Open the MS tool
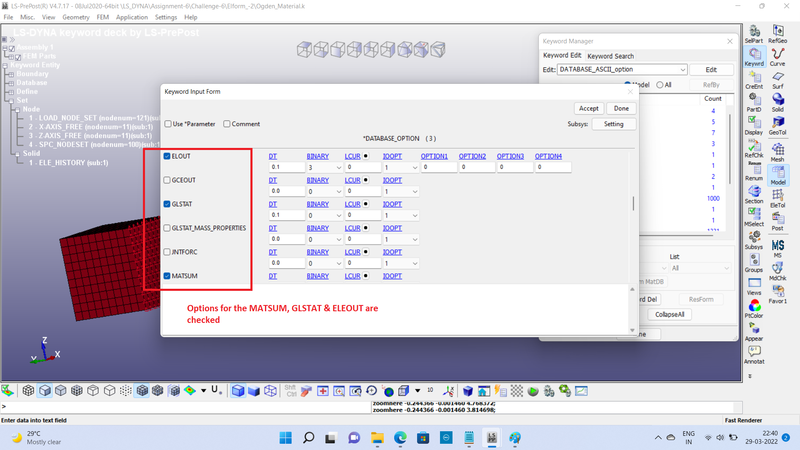 click(778, 248)
